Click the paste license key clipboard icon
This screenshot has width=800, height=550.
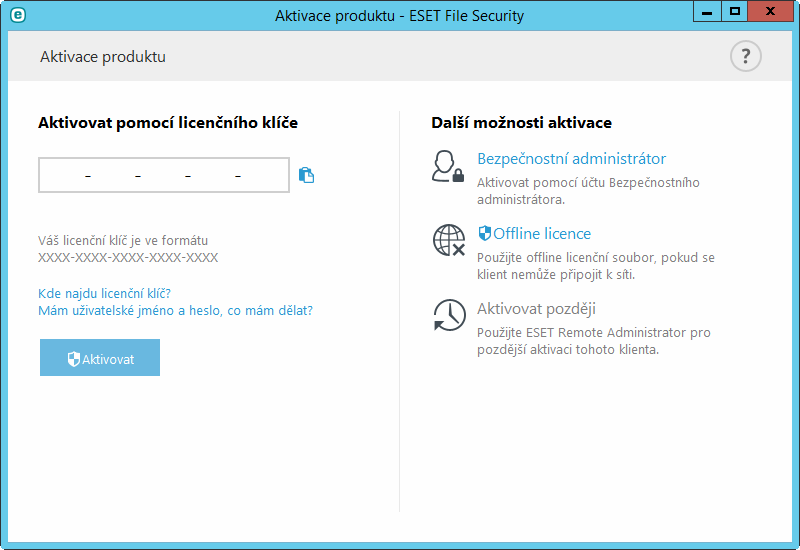tap(306, 175)
